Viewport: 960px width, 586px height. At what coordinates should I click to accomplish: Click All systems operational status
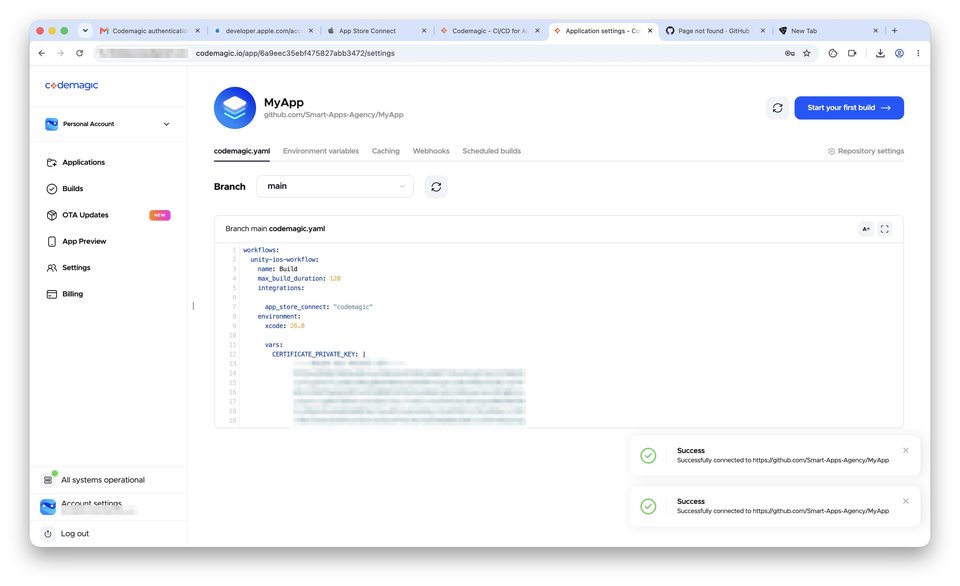(x=95, y=480)
